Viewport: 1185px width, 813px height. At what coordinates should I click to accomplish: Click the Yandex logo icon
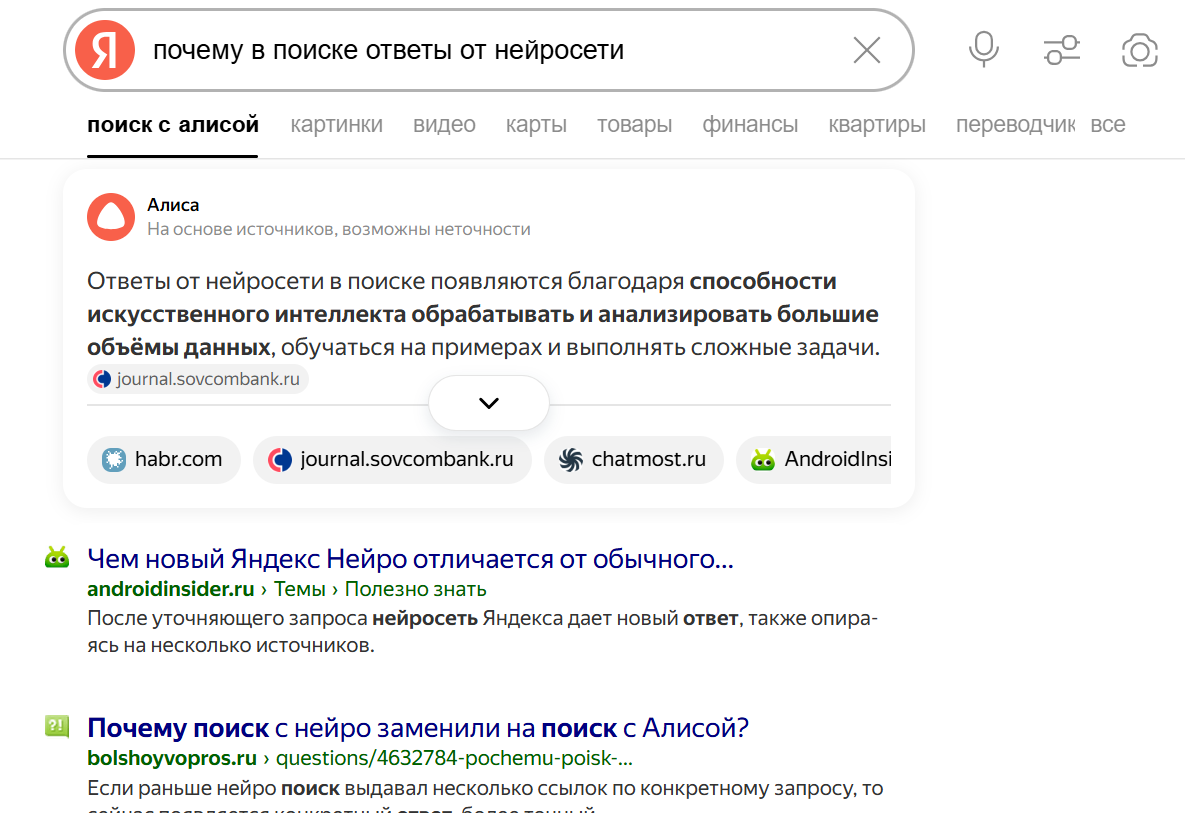coord(106,49)
